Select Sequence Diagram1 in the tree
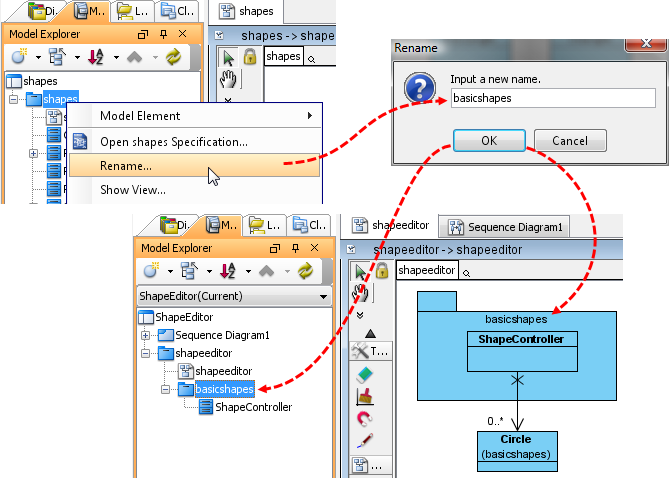Image resolution: width=669 pixels, height=478 pixels. tap(214, 335)
